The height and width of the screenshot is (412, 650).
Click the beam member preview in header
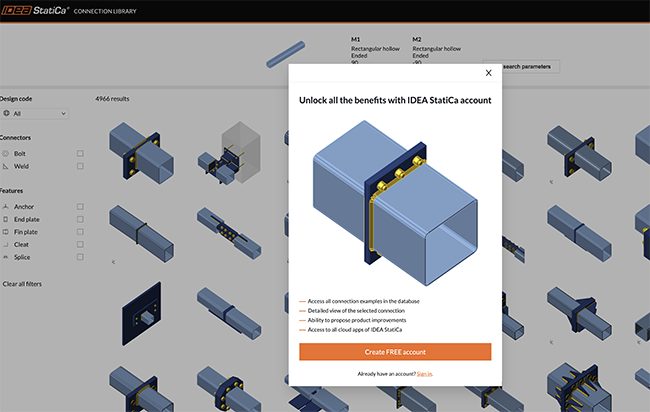coord(286,54)
